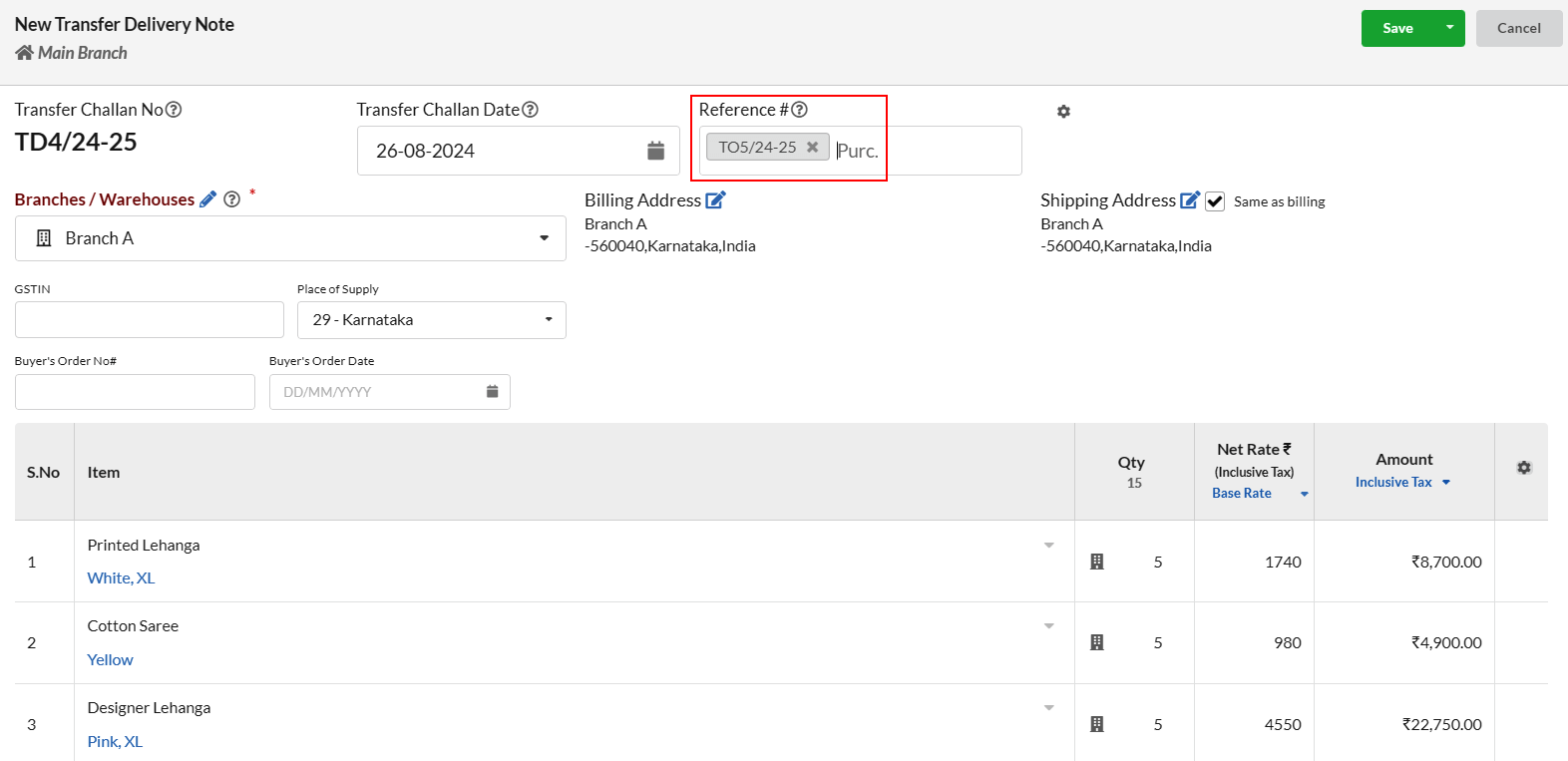Click warehouse icon in Designer Lehanga row
The height and width of the screenshot is (761, 1568).
coord(1097,724)
